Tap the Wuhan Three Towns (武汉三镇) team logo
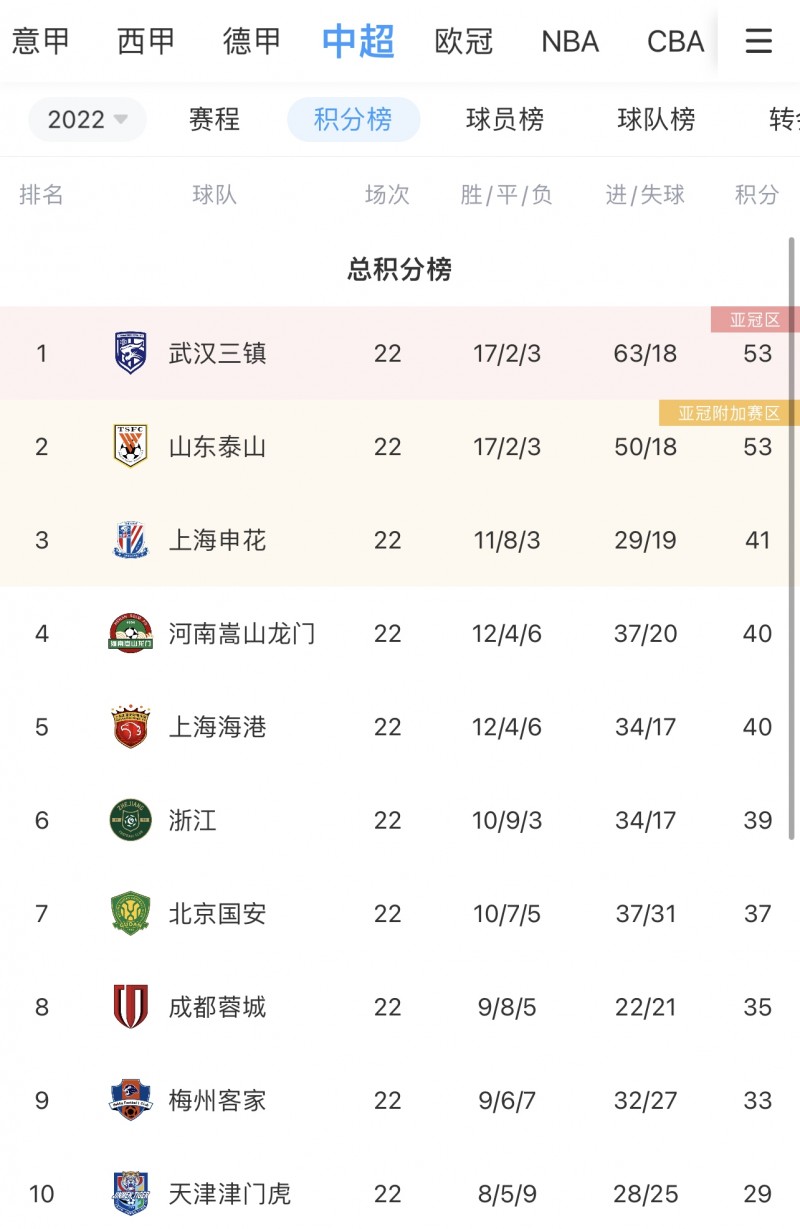 (x=130, y=353)
